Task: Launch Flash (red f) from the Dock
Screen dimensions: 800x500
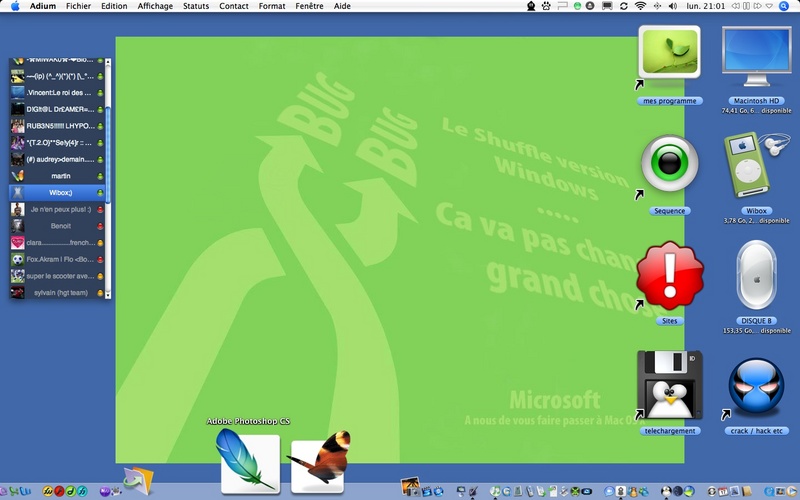Action: pyautogui.click(x=59, y=491)
